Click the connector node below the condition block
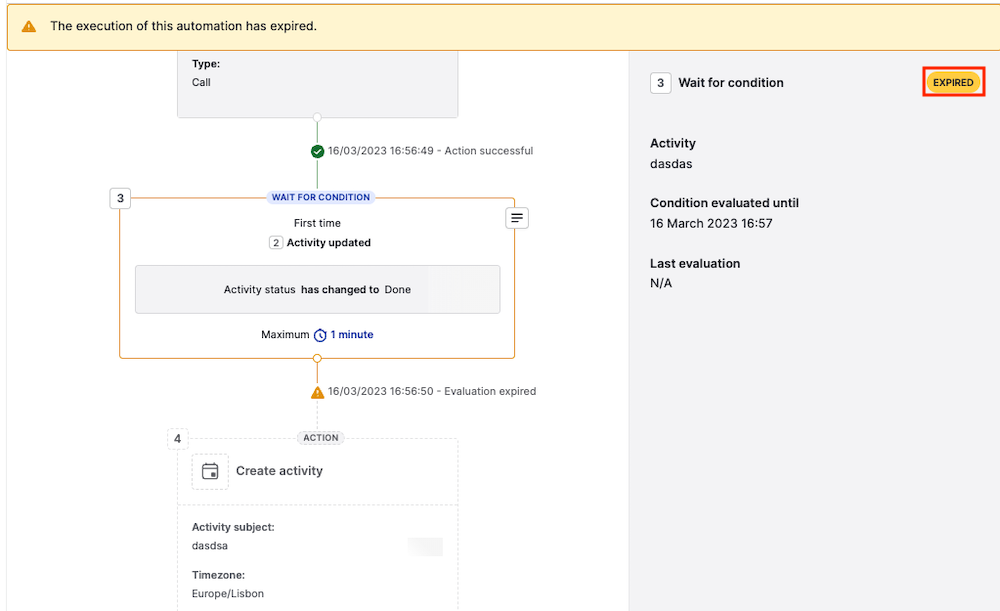The image size is (1000, 611). pos(317,357)
